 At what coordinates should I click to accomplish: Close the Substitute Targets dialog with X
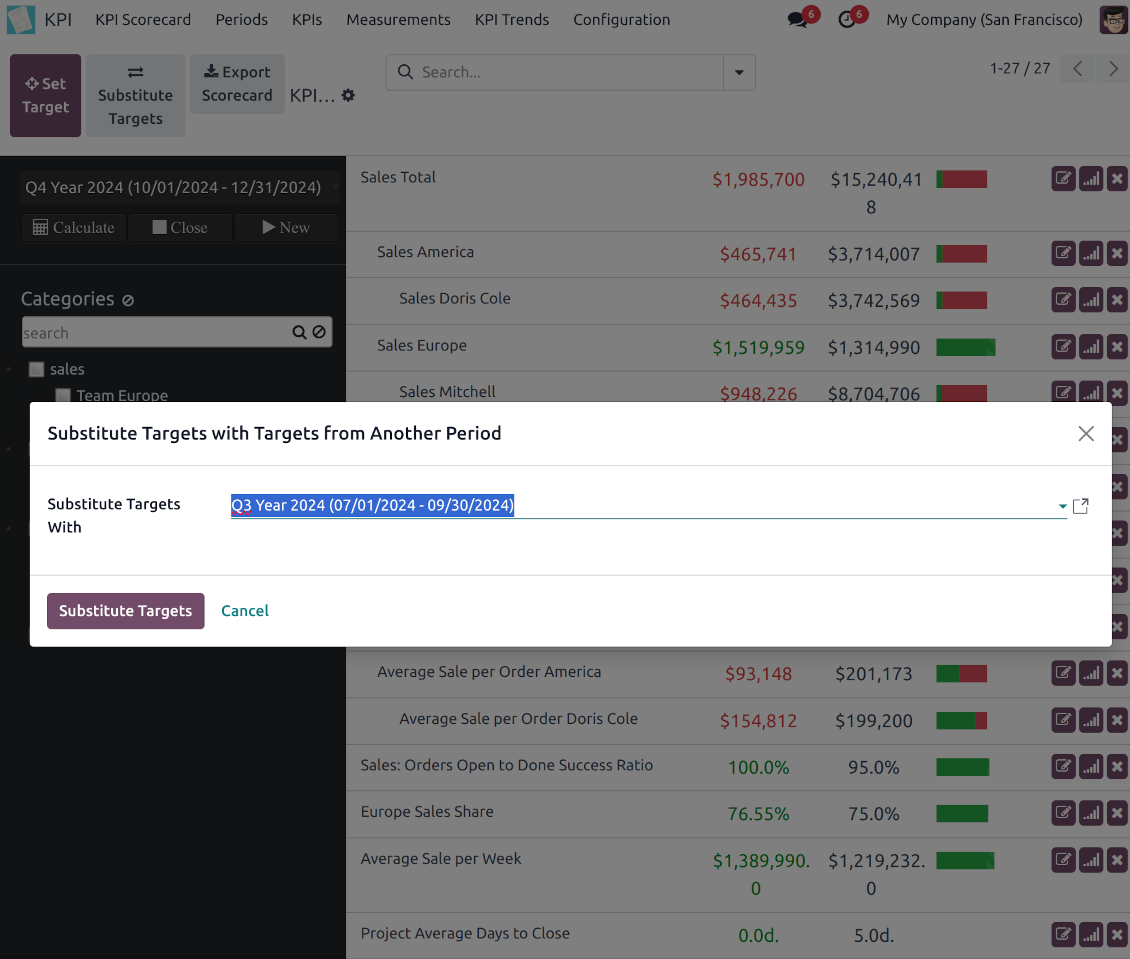[1086, 433]
